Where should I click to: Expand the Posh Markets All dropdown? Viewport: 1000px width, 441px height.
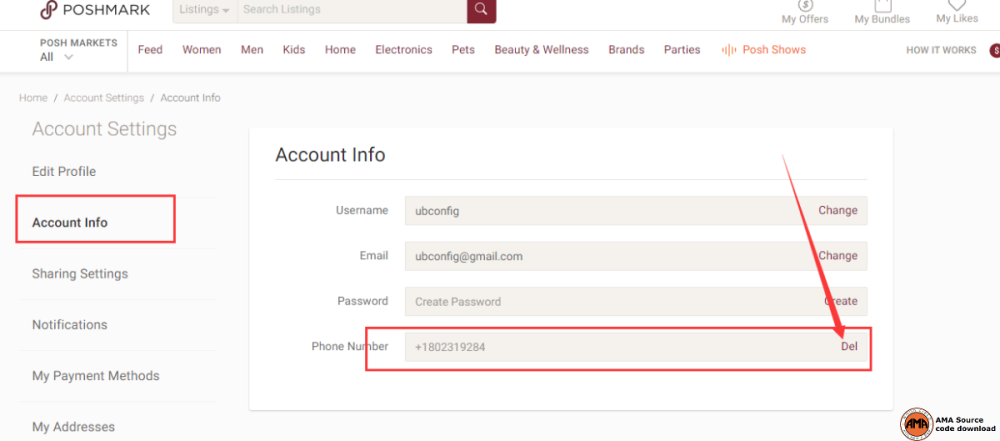(x=57, y=57)
